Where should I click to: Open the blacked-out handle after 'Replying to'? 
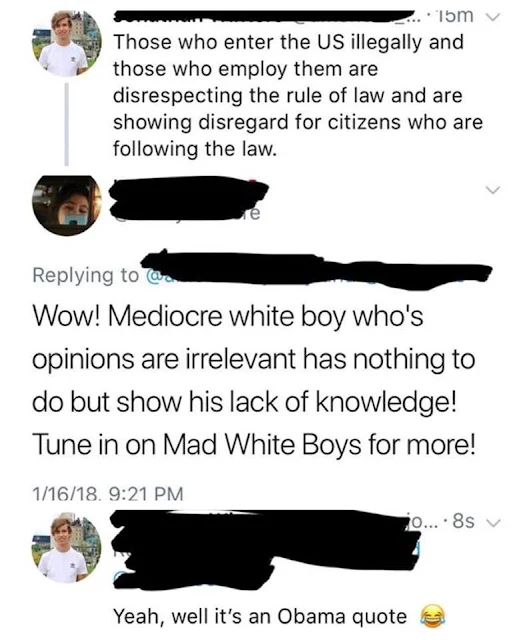click(x=317, y=270)
